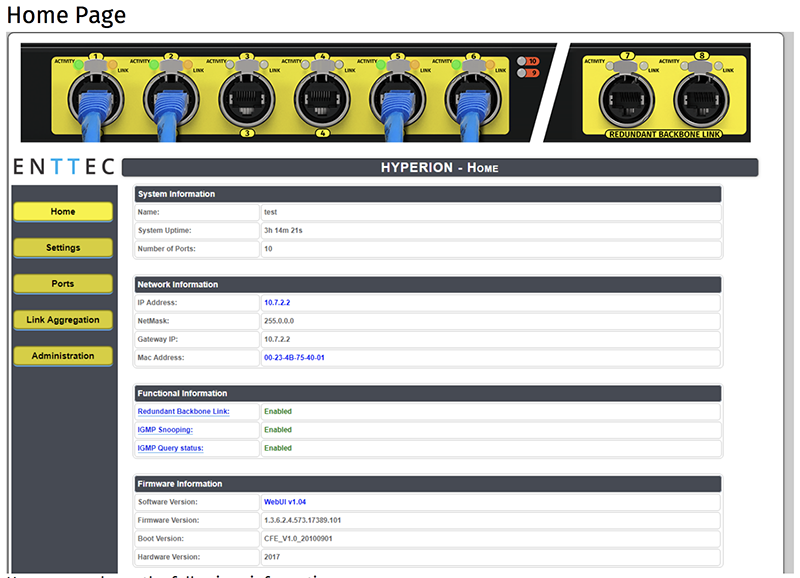Click the 'Hardware Version:' label
Screen dimensions: 800x578
pos(169,557)
